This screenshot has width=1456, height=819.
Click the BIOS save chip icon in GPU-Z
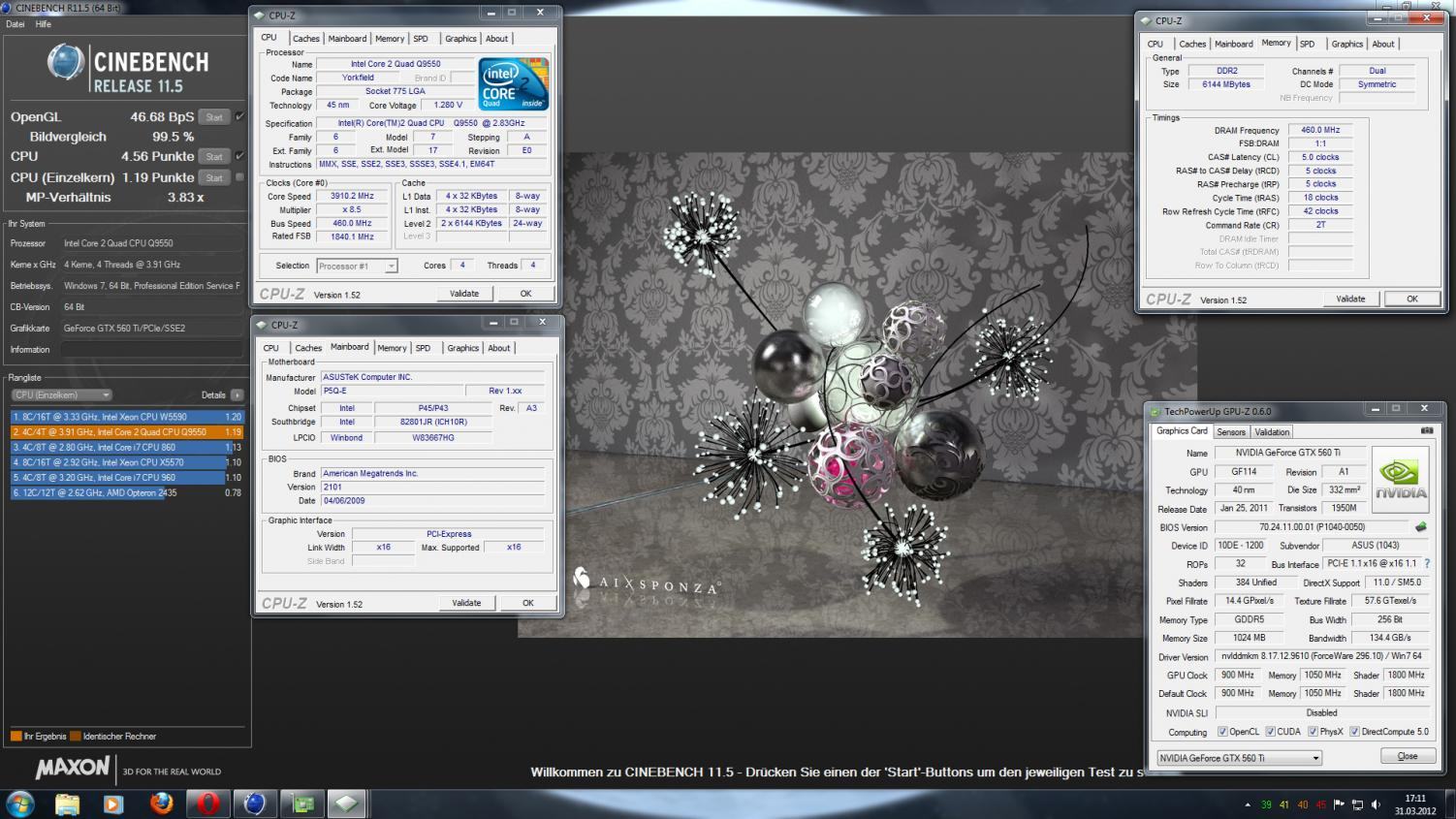[x=1421, y=527]
